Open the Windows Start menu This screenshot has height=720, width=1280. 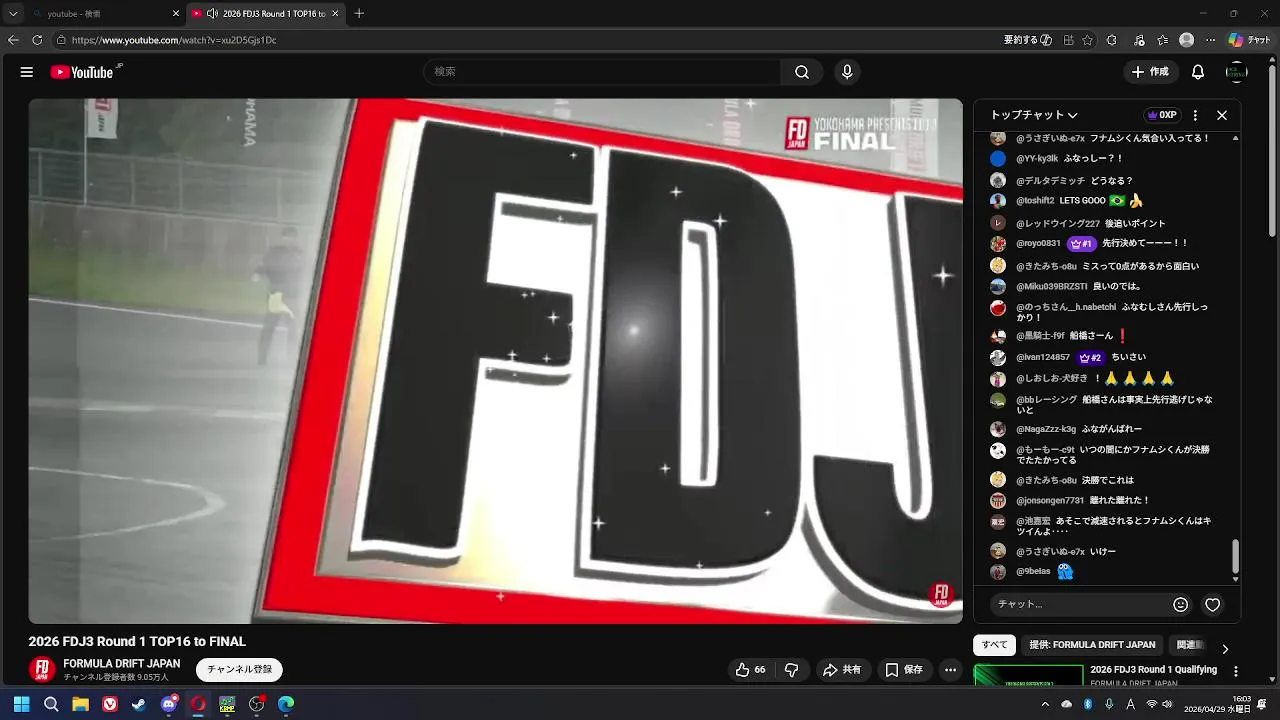click(21, 704)
